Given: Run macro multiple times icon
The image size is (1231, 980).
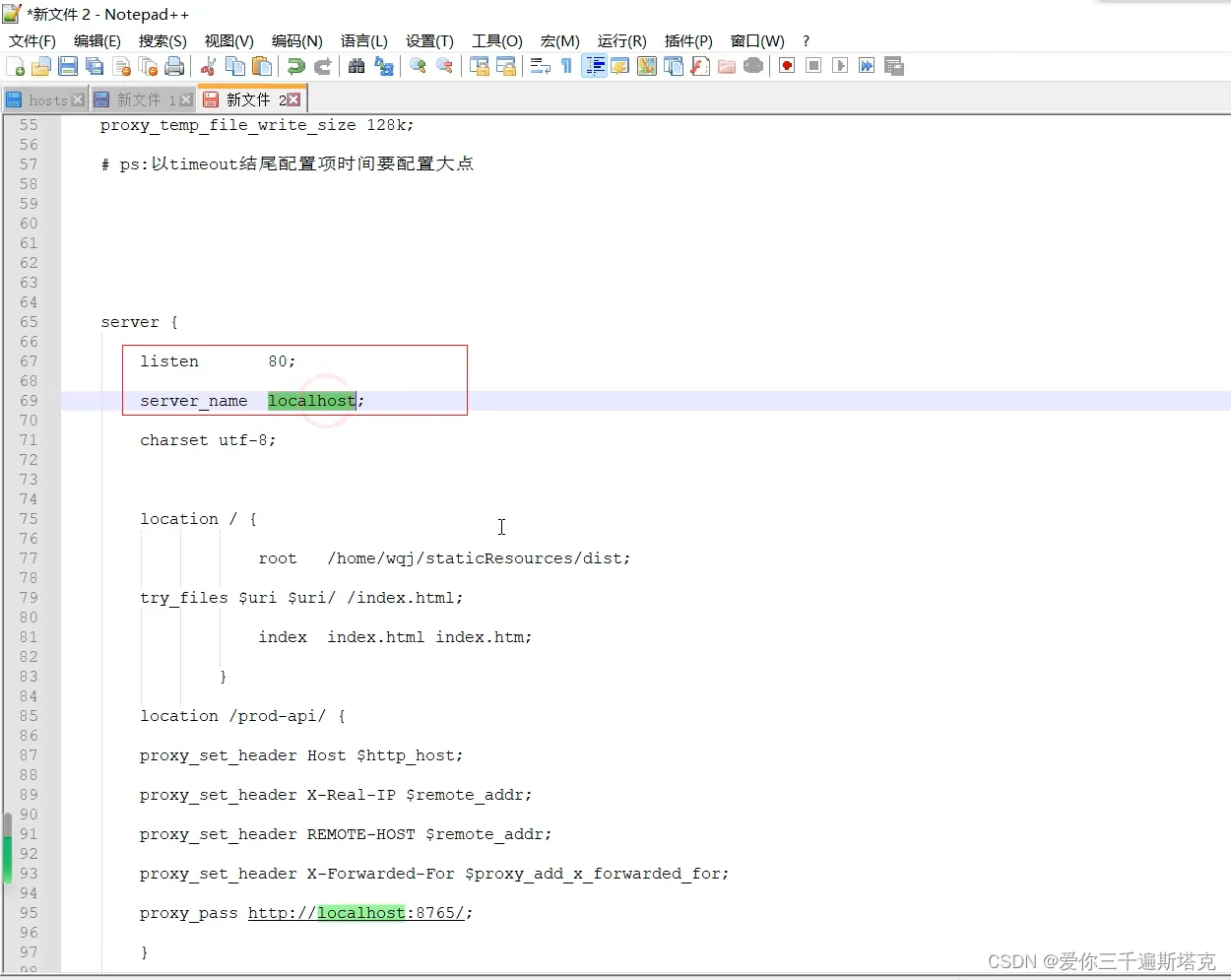Looking at the screenshot, I should [x=867, y=66].
